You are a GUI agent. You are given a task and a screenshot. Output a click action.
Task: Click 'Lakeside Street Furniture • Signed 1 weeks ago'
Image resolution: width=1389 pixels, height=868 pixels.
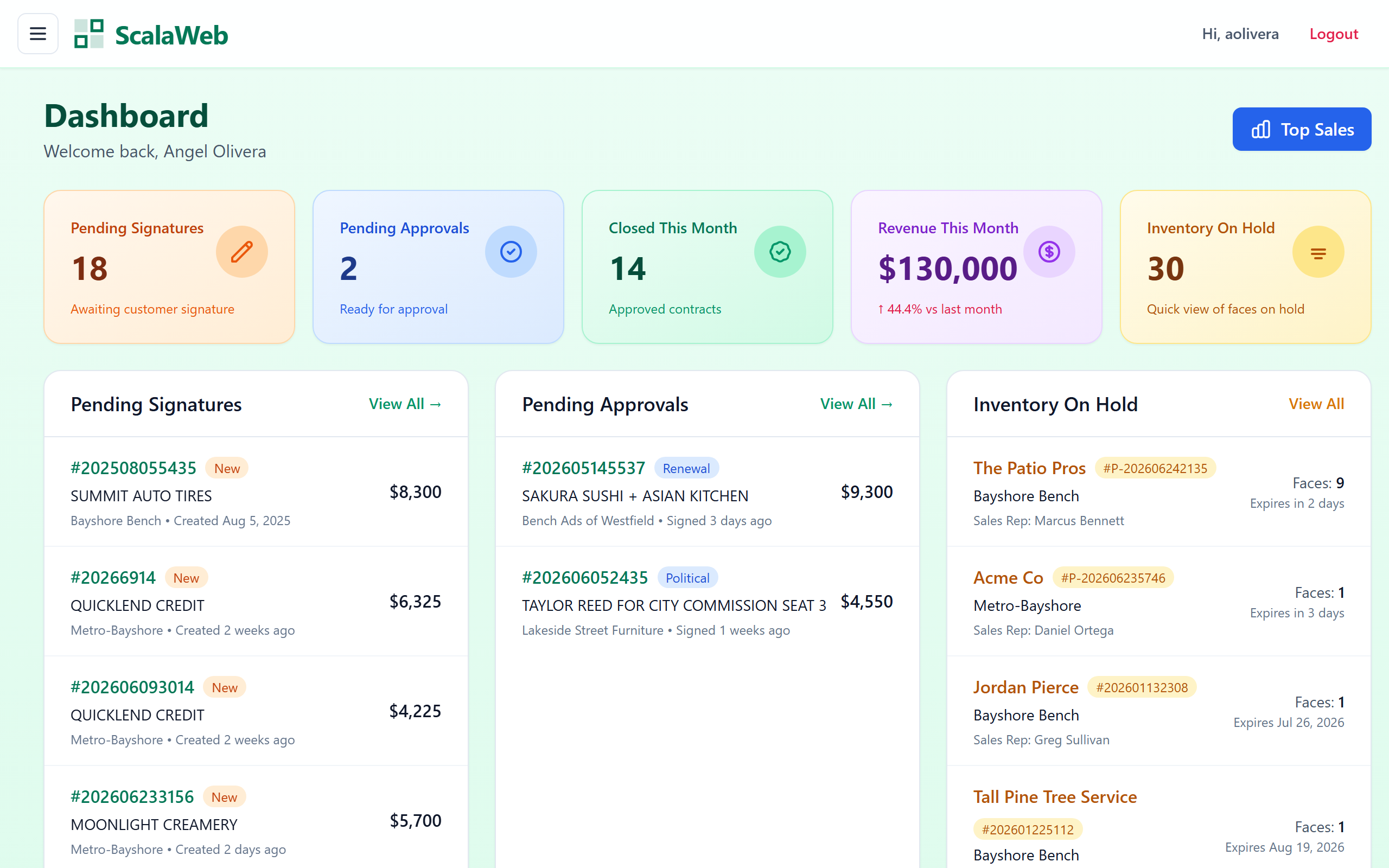pos(655,630)
